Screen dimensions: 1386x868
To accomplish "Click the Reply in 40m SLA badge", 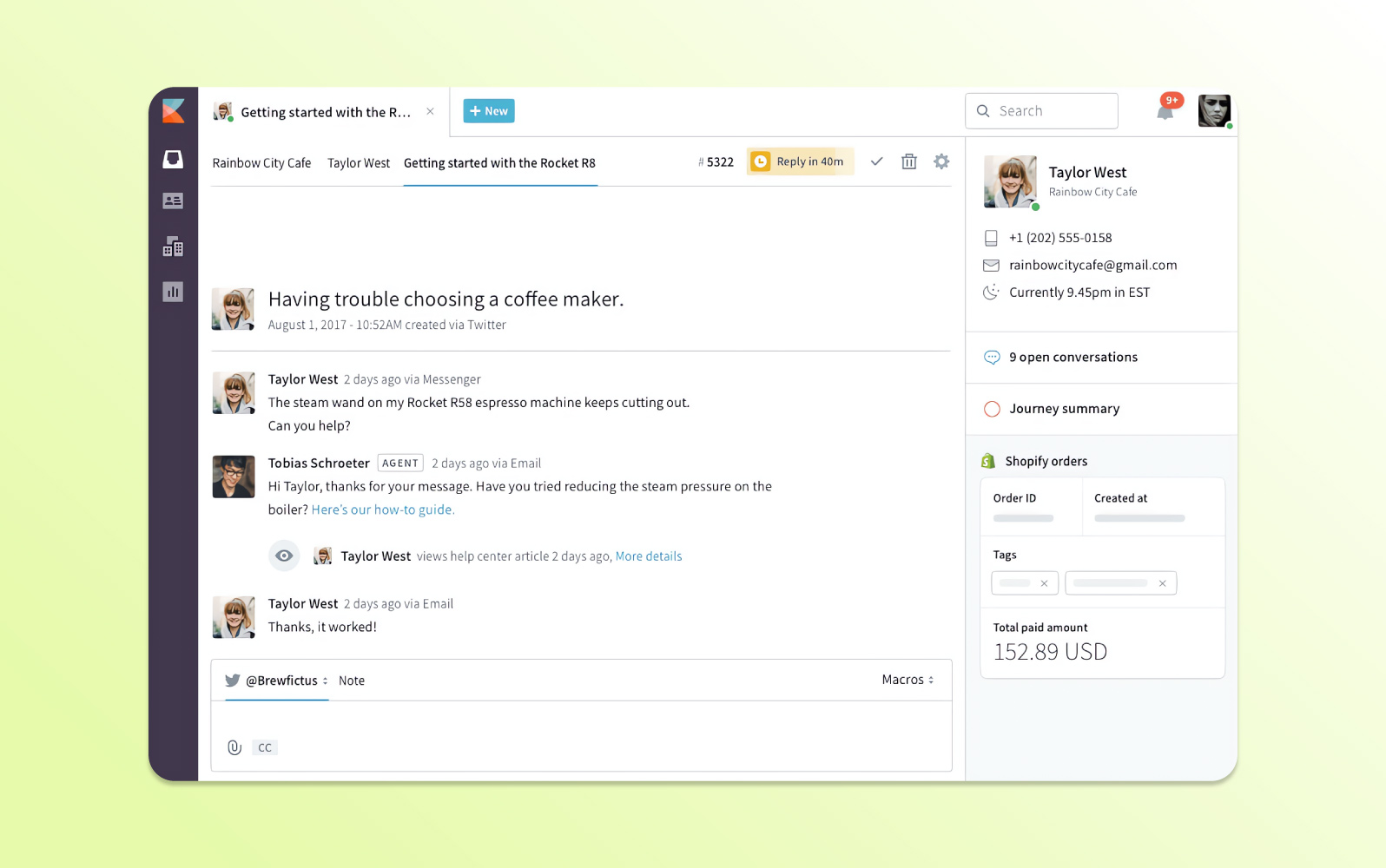I will click(x=800, y=161).
